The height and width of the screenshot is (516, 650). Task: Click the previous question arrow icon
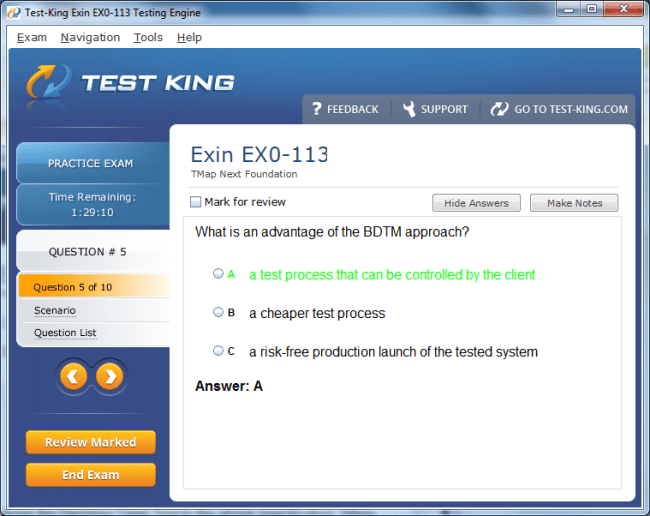pyautogui.click(x=72, y=377)
